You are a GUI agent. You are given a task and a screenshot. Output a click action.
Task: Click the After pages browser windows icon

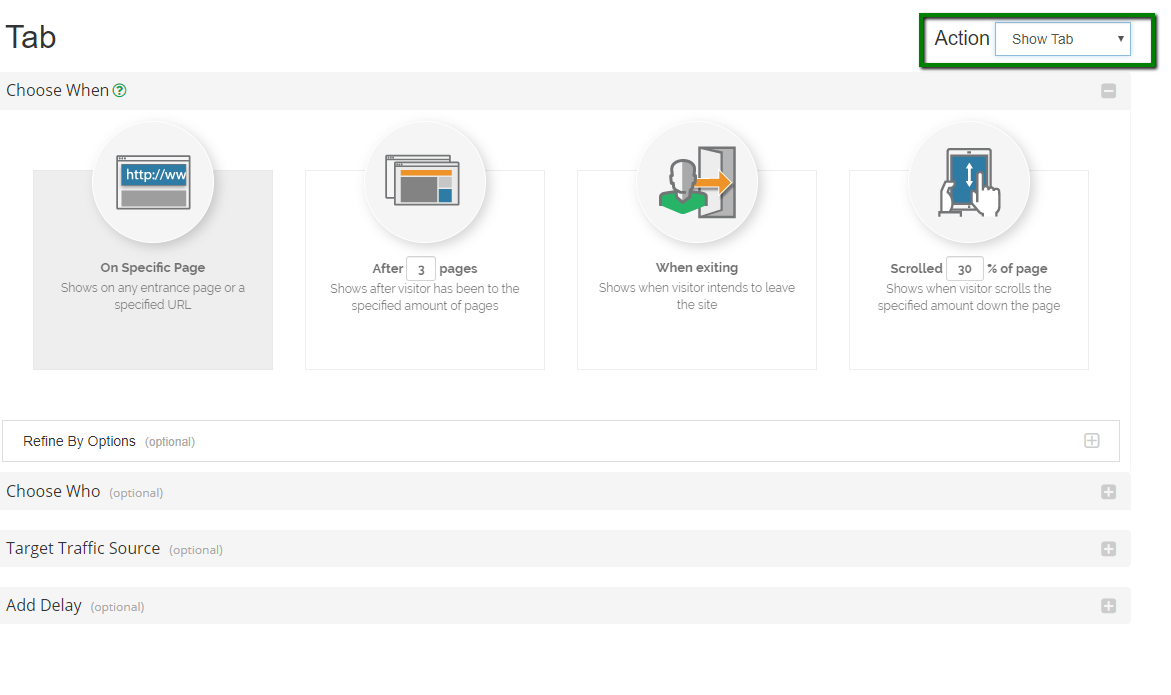point(424,182)
